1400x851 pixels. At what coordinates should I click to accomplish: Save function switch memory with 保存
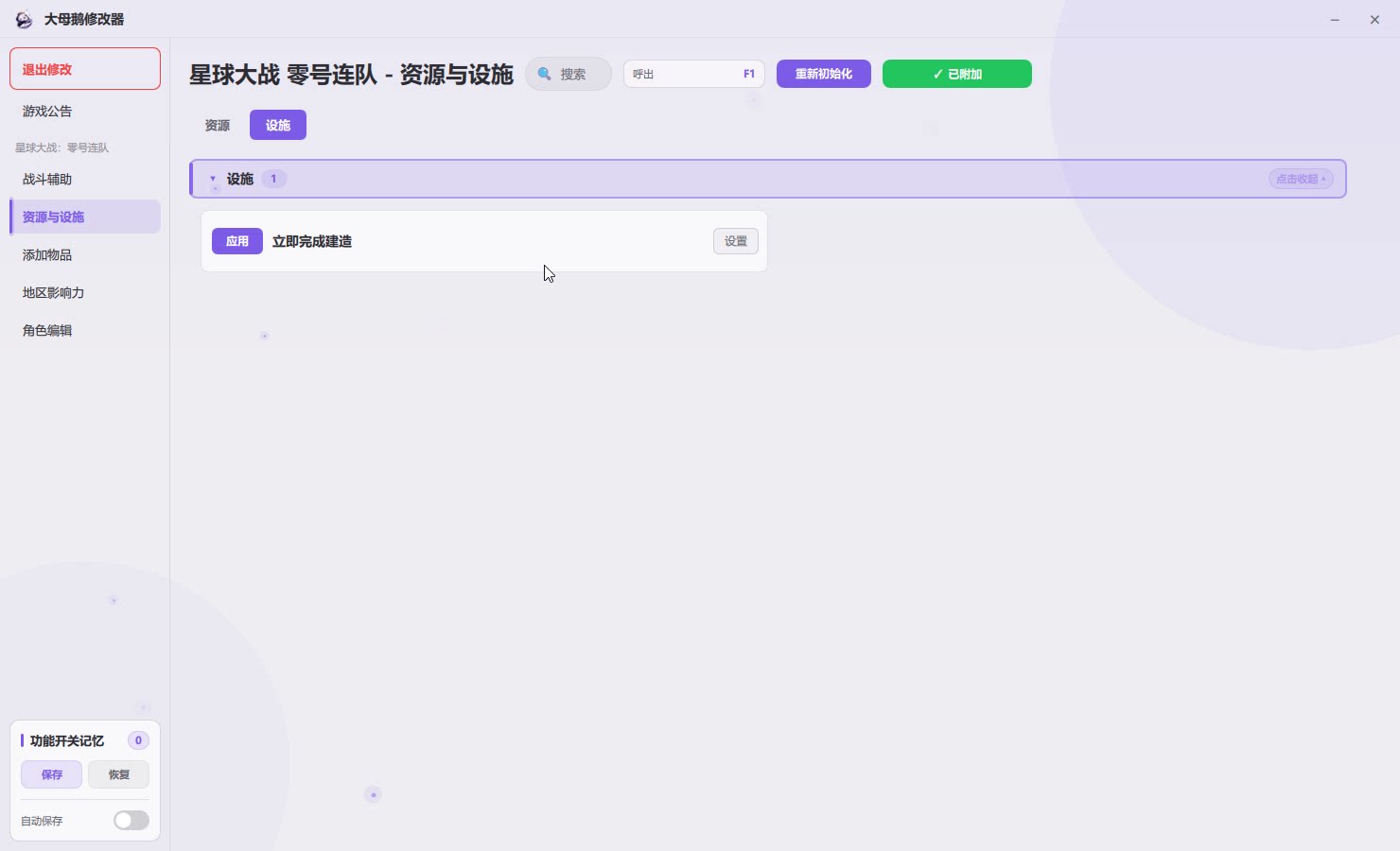click(x=52, y=774)
